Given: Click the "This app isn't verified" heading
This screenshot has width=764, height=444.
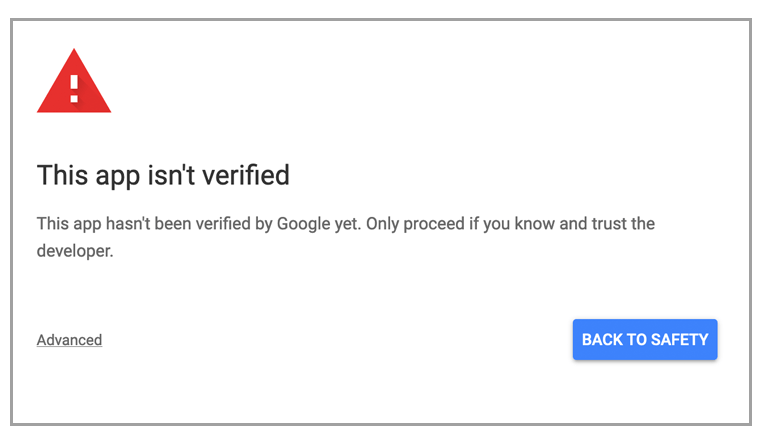Looking at the screenshot, I should coord(163,176).
